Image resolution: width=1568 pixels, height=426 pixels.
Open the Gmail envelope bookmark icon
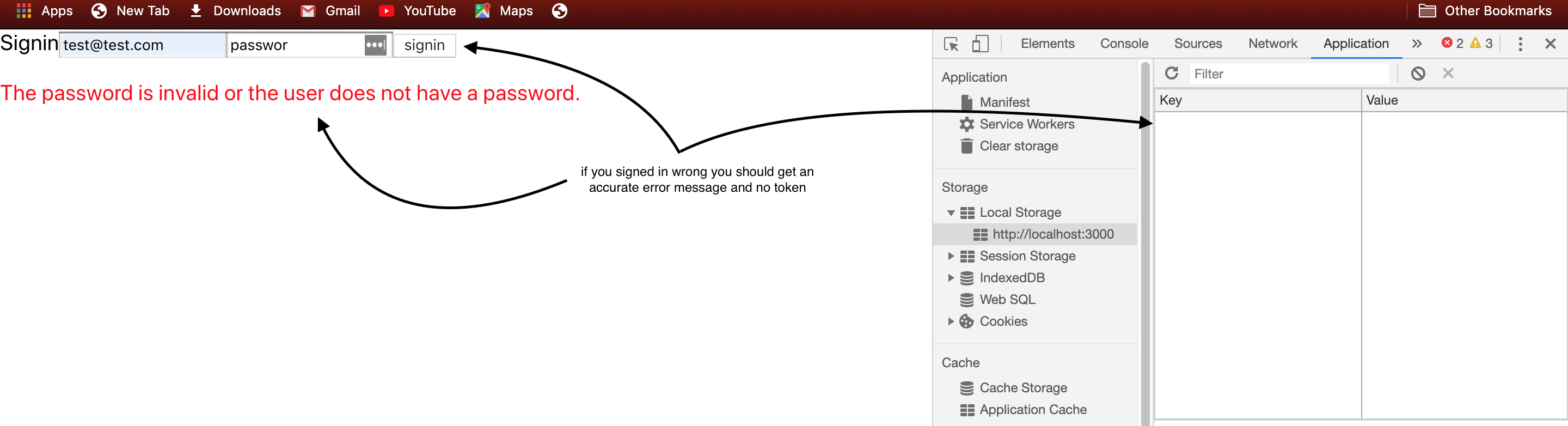click(x=308, y=11)
